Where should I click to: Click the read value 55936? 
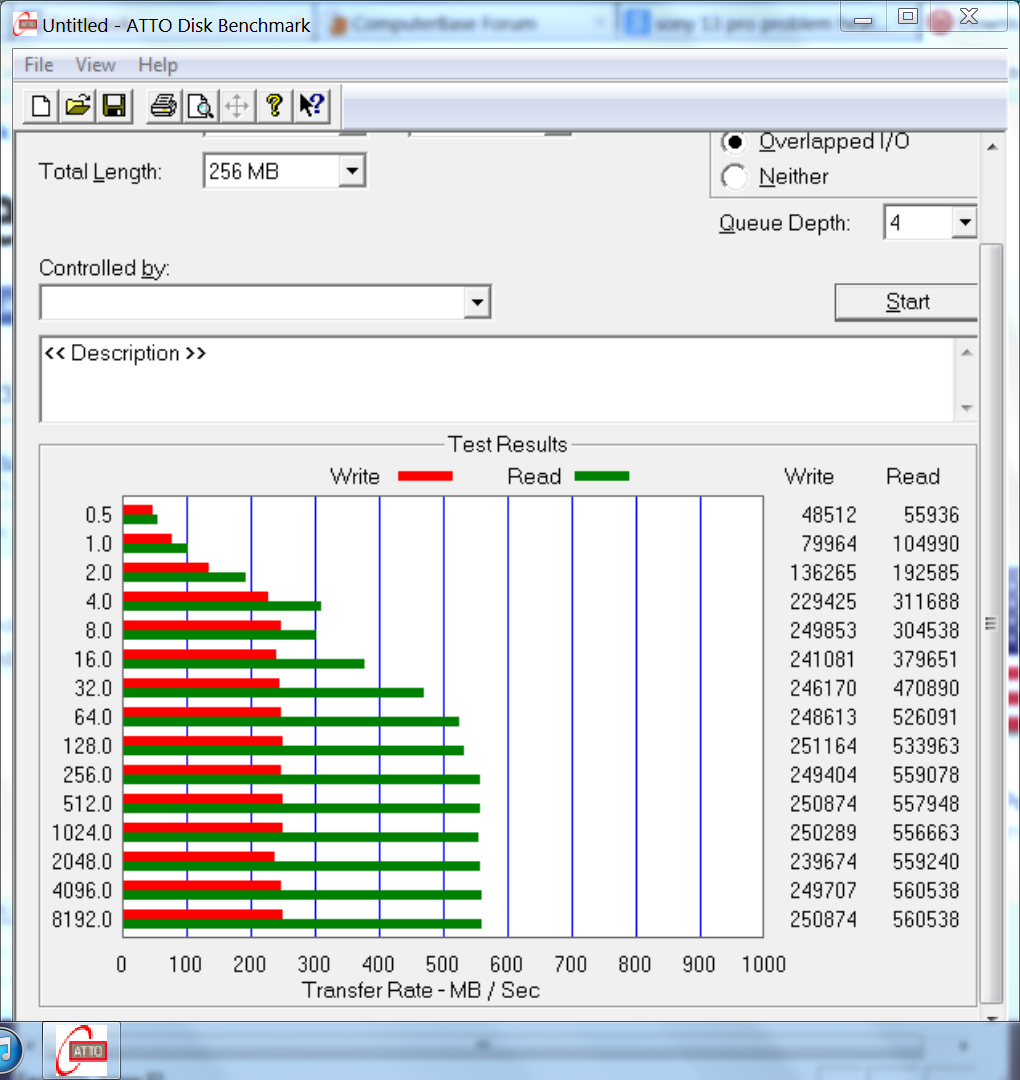click(x=931, y=515)
